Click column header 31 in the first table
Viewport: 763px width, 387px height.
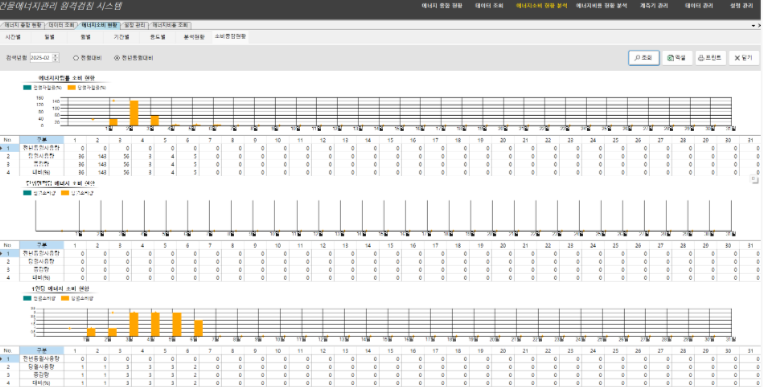click(x=750, y=140)
